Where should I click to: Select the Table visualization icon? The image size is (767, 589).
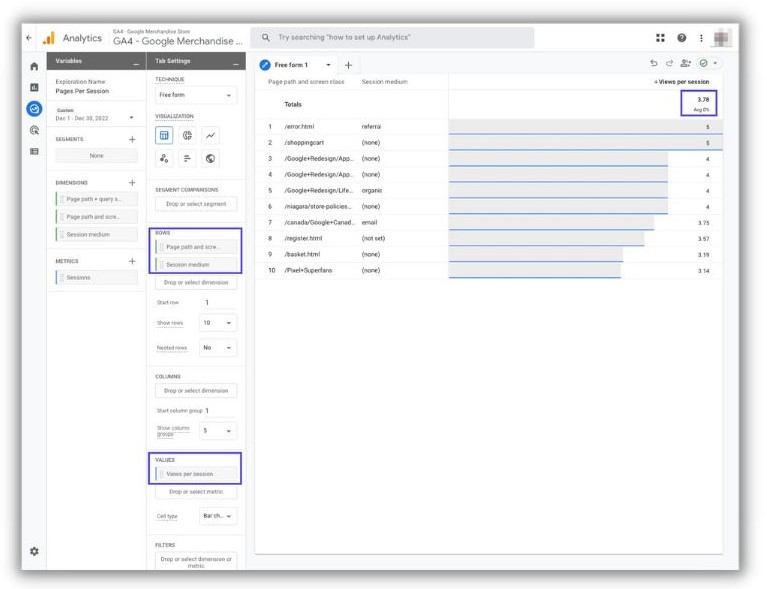[164, 136]
